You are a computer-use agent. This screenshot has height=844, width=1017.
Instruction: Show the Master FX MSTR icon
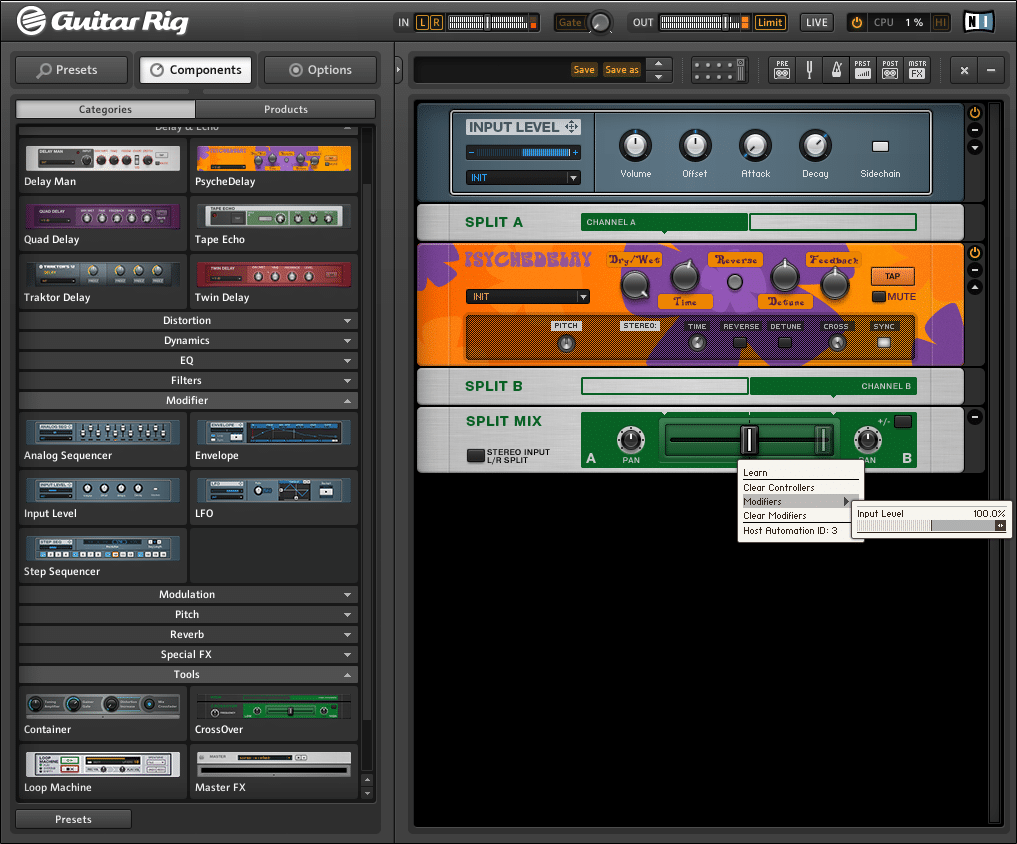click(x=917, y=69)
